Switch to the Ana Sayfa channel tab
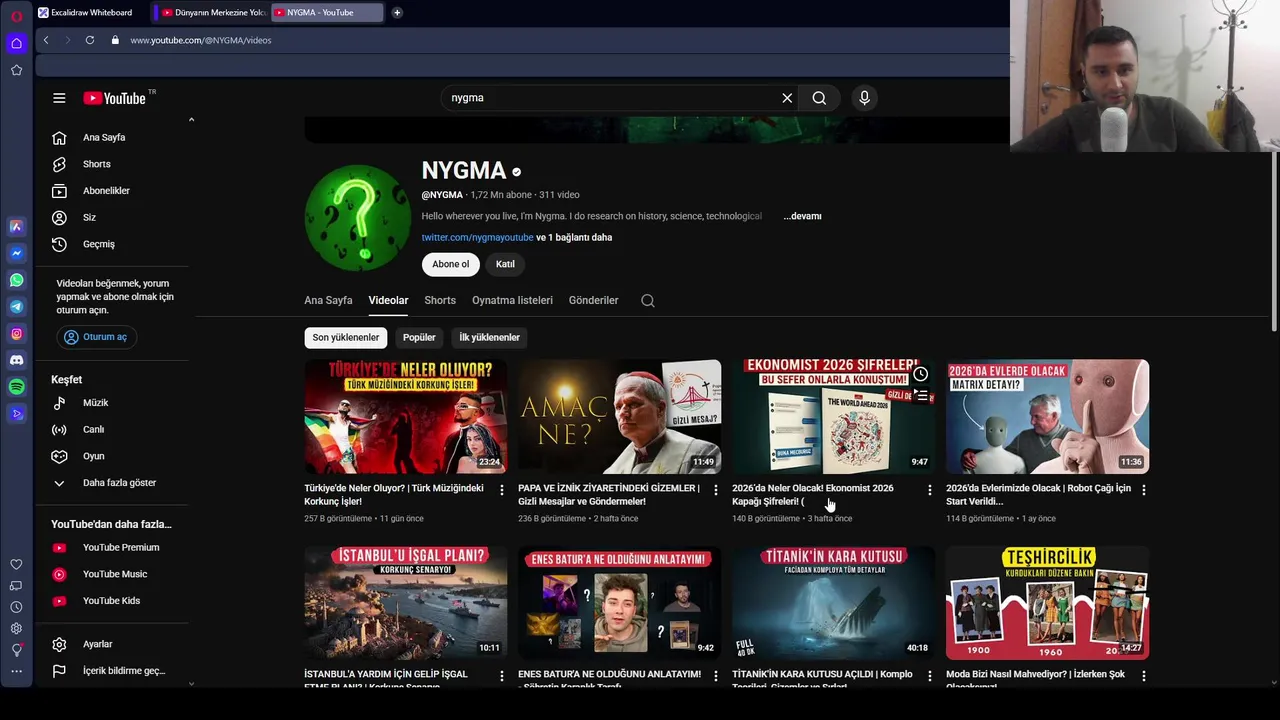1280x720 pixels. click(x=328, y=301)
